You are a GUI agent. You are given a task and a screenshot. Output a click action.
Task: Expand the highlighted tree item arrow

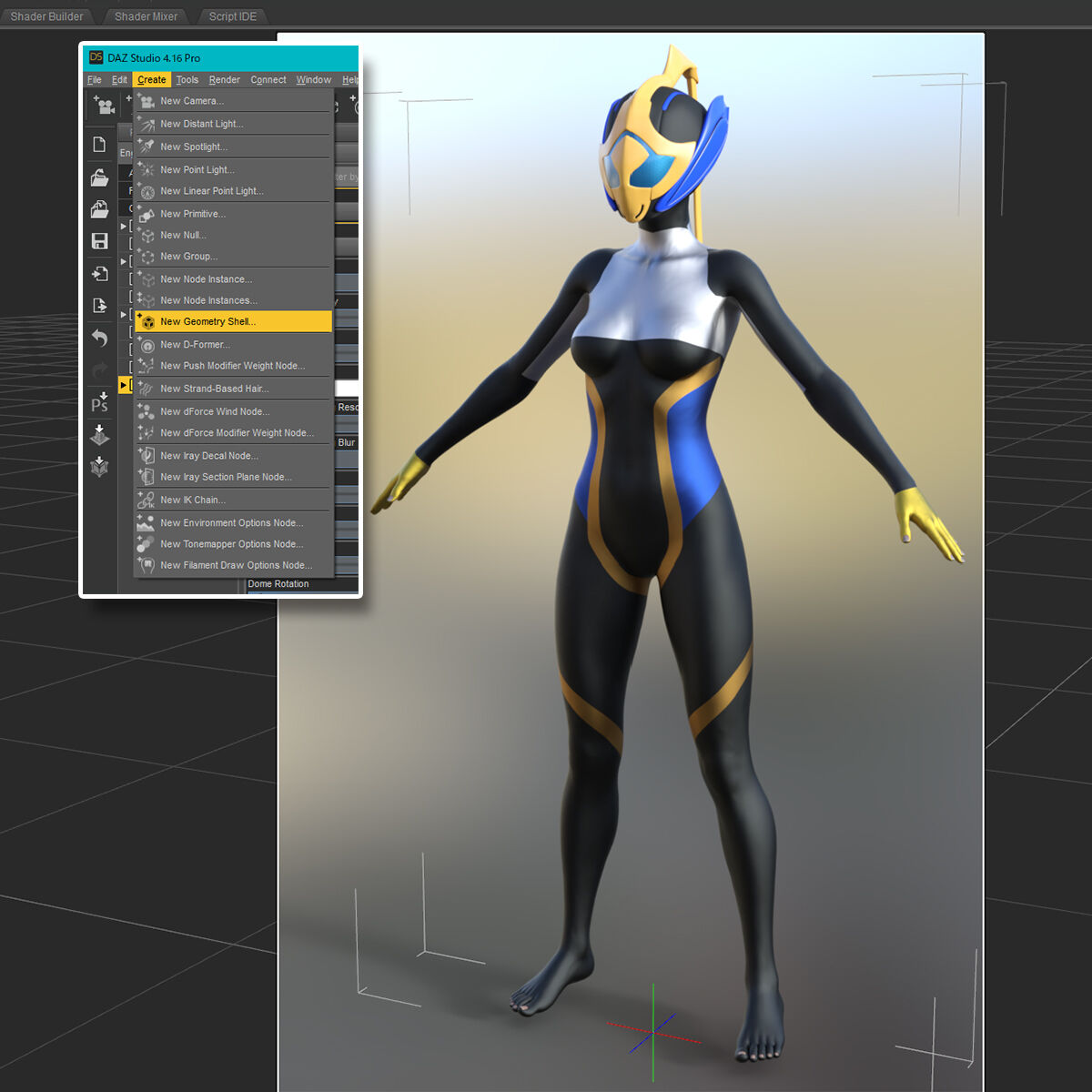[126, 384]
